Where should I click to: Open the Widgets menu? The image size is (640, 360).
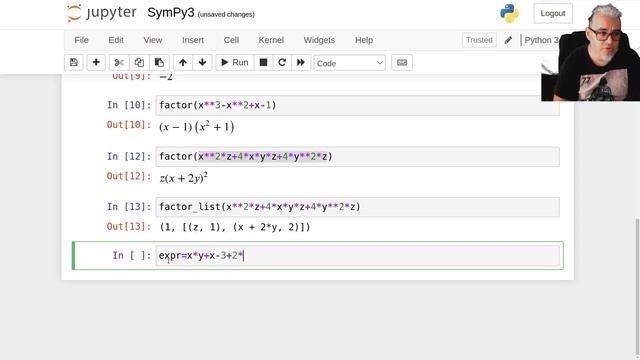tap(319, 40)
